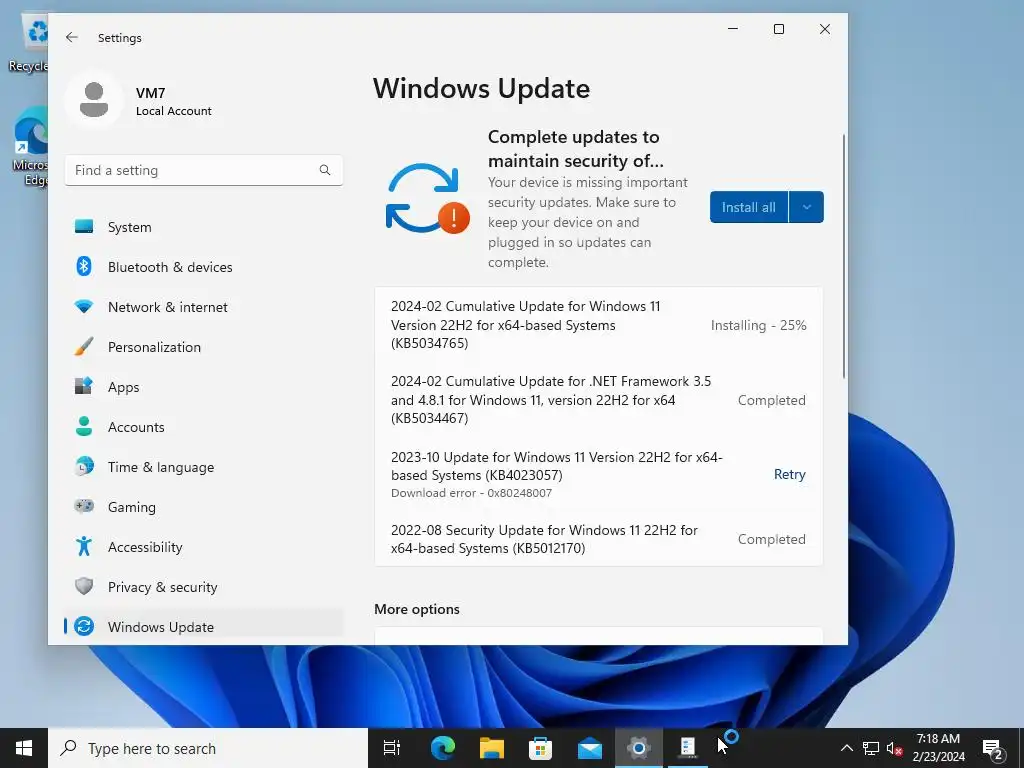Click the Download error 0x80248007 text
The height and width of the screenshot is (768, 1024).
click(471, 493)
